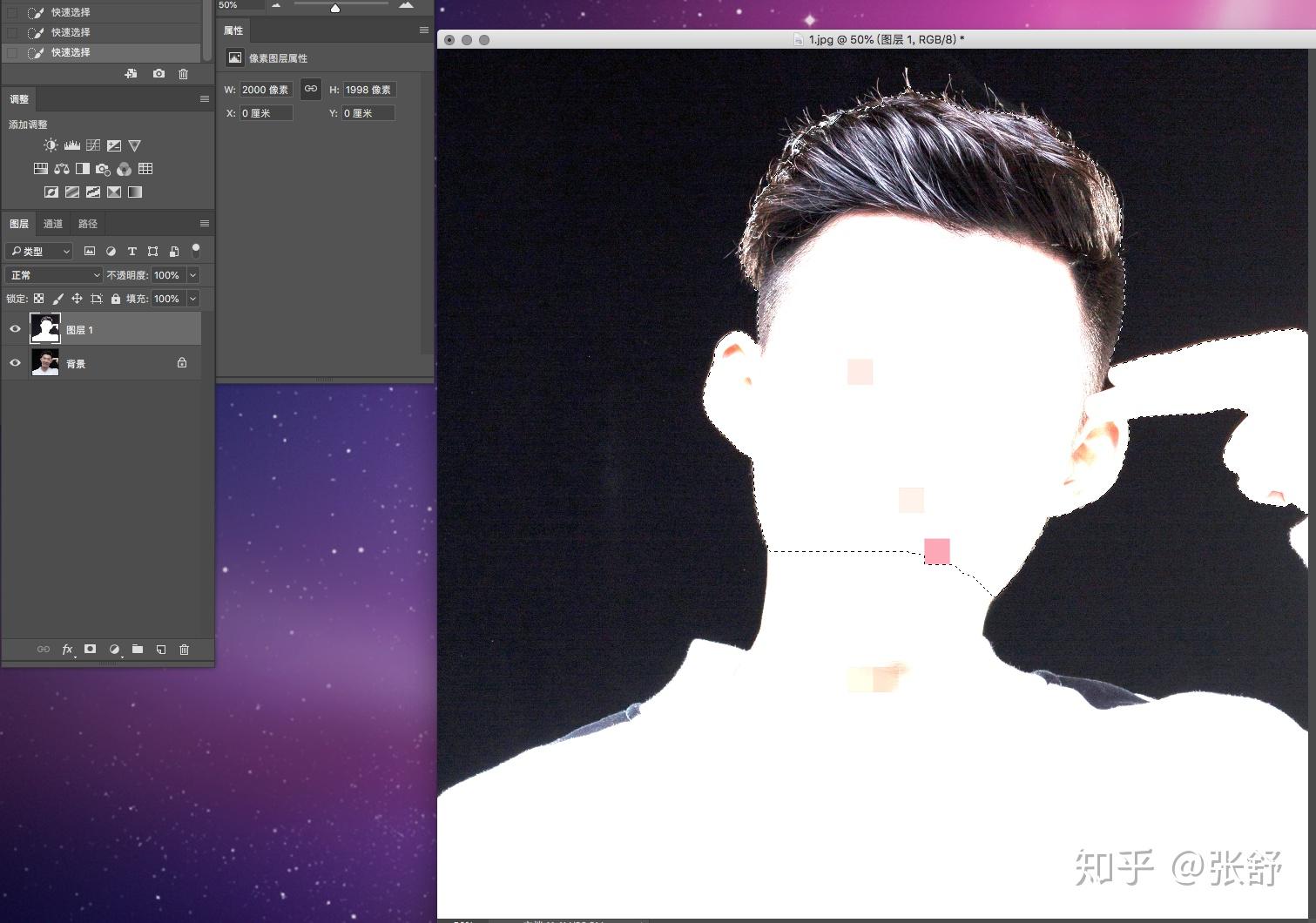1316x923 pixels.
Task: Add a Threshold adjustment
Action: point(93,192)
